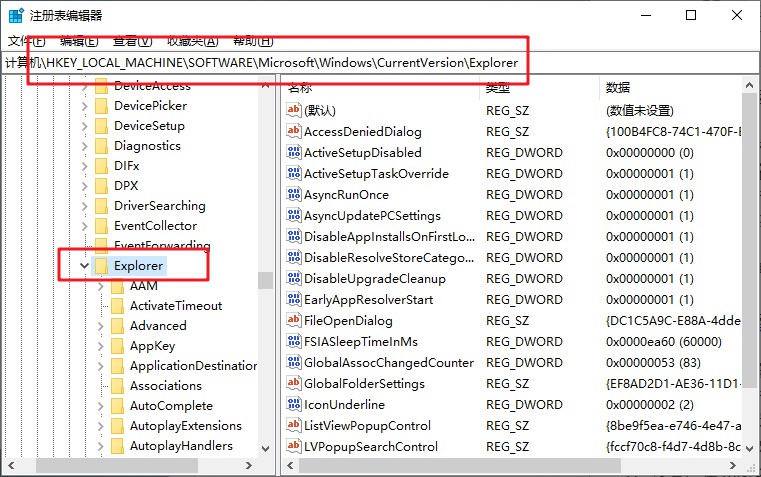The width and height of the screenshot is (761, 477).
Task: Open the 查看(V) view menu
Action: click(132, 41)
